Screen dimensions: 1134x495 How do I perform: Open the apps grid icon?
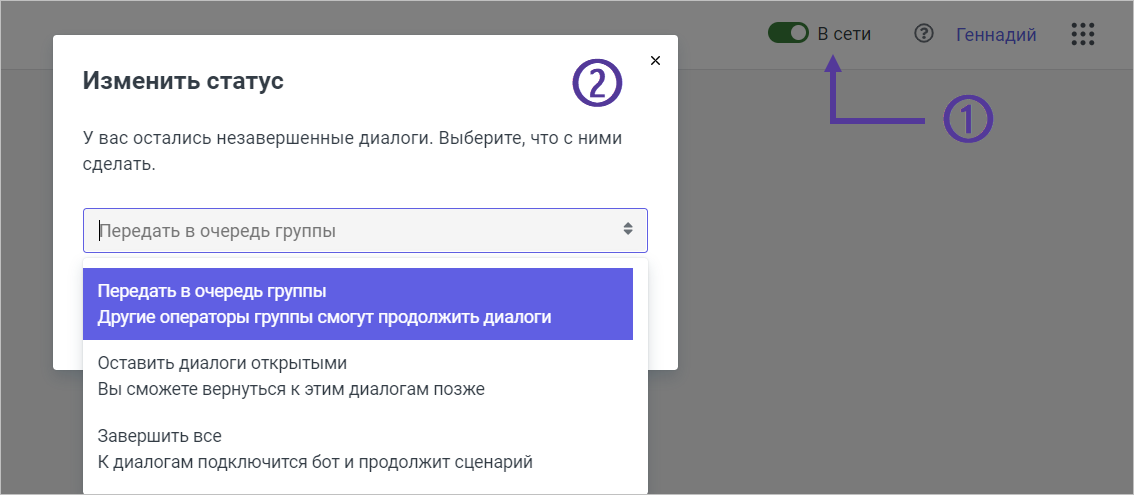point(1083,34)
